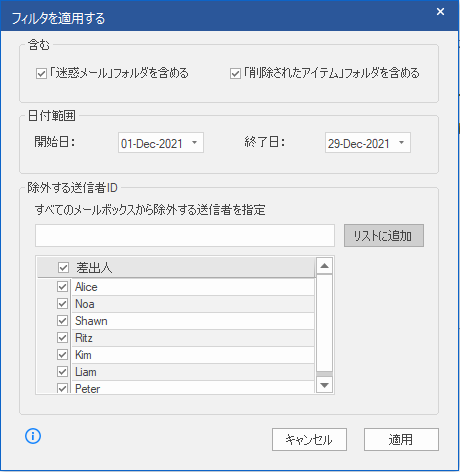Image resolution: width=460 pixels, height=472 pixels.
Task: Uncheck the Kim sender checkbox
Action: point(62,354)
